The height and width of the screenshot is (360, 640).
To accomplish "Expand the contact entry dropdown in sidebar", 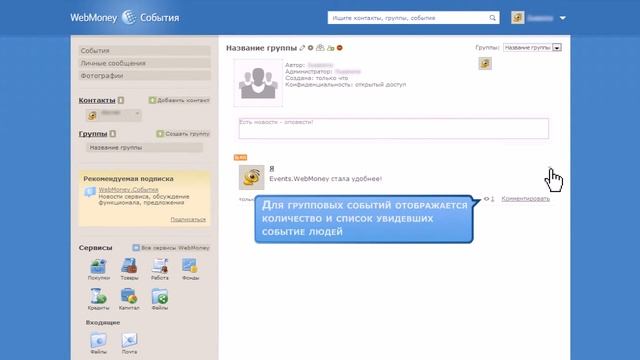I will pos(138,113).
